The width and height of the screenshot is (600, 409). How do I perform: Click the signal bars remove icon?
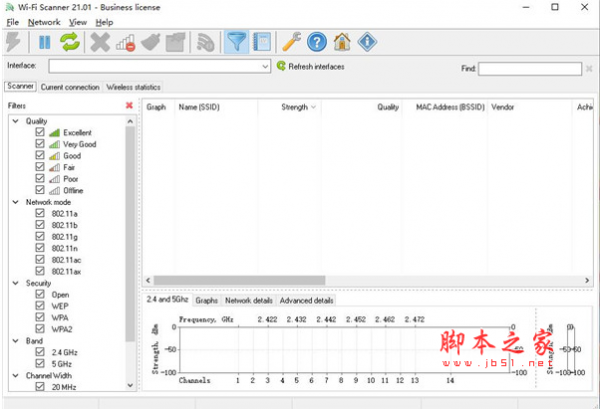[126, 42]
